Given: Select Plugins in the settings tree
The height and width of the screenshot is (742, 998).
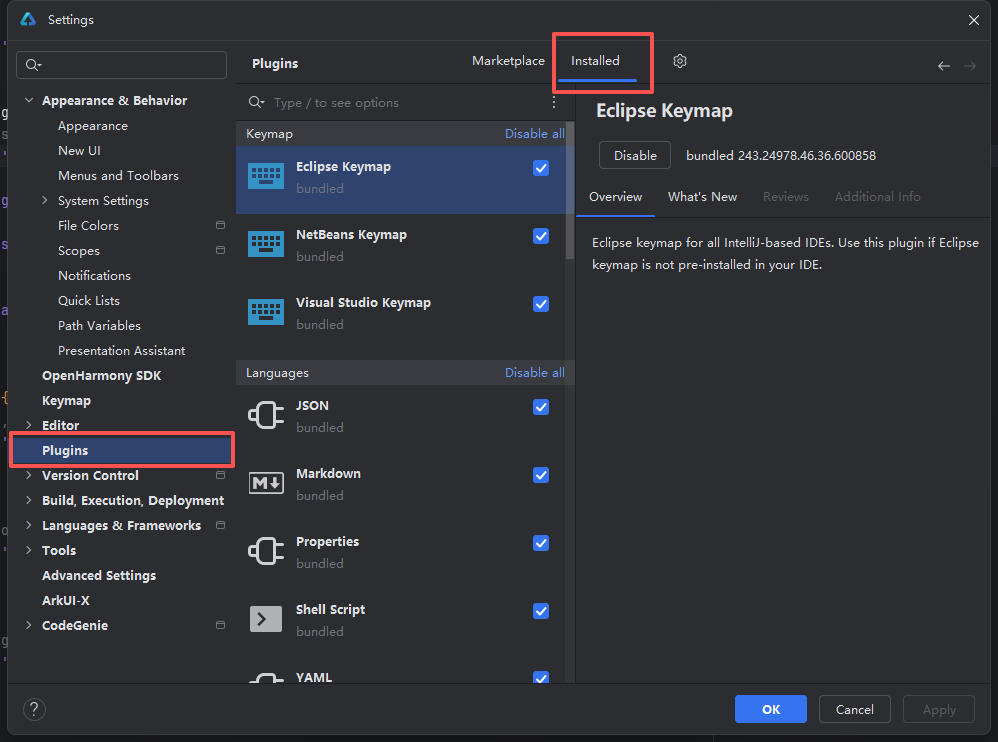Looking at the screenshot, I should 122,450.
